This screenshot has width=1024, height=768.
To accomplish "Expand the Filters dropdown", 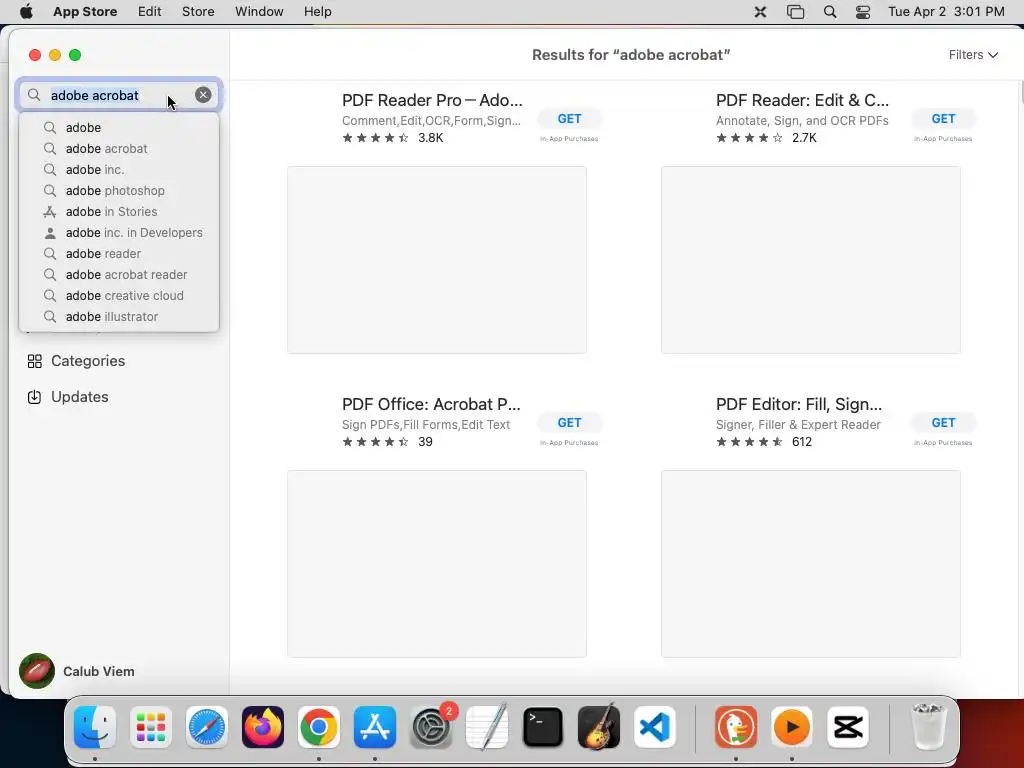I will (x=973, y=55).
